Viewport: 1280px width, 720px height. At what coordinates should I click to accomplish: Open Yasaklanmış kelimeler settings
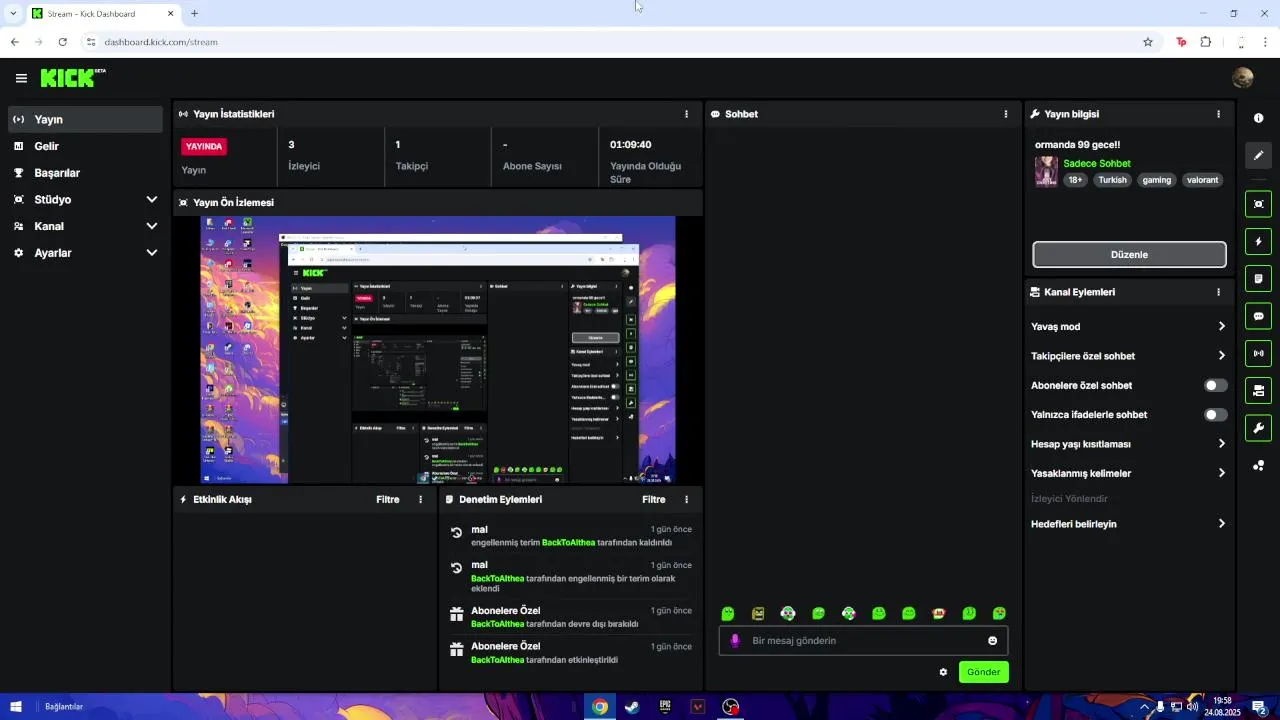[1128, 473]
